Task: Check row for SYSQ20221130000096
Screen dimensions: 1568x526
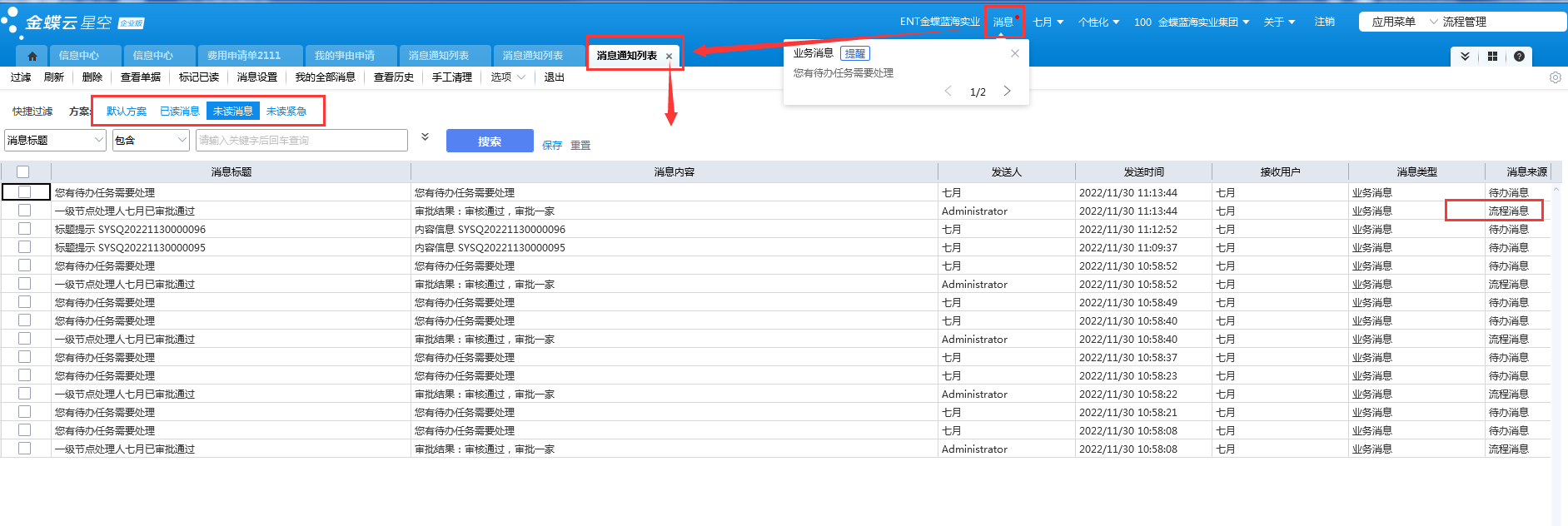Action: 24,229
